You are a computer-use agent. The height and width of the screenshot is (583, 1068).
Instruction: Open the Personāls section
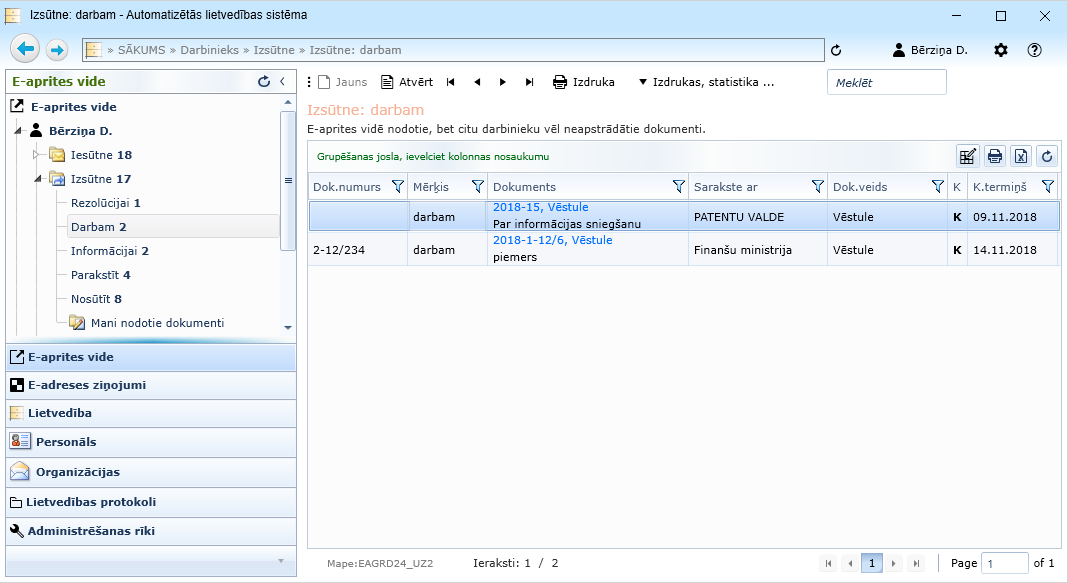(66, 441)
